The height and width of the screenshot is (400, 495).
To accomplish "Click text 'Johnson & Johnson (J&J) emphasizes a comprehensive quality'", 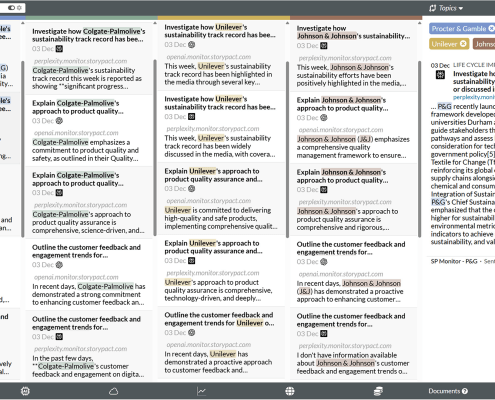I will [353, 147].
